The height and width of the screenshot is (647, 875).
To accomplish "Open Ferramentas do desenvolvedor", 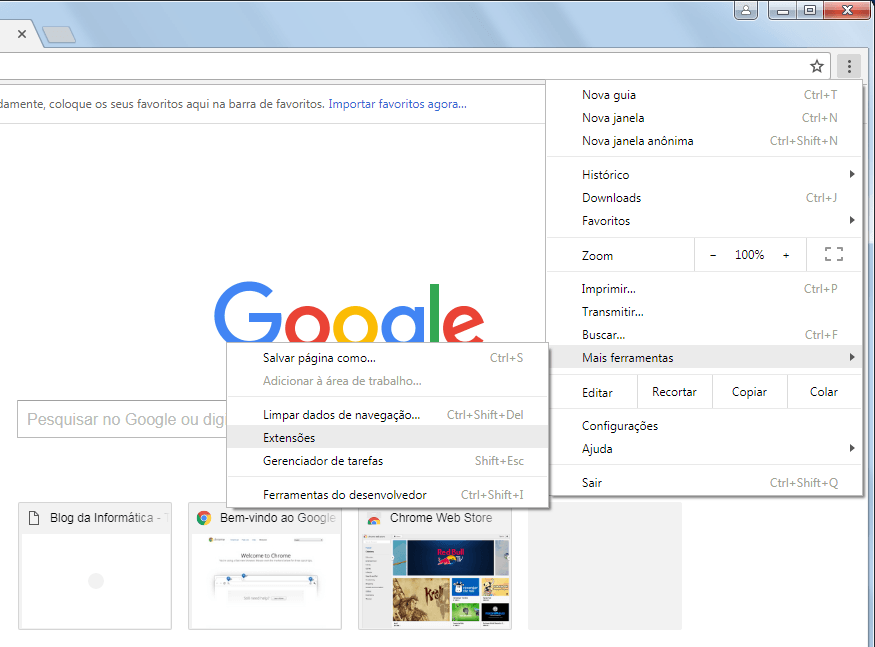I will (x=388, y=495).
